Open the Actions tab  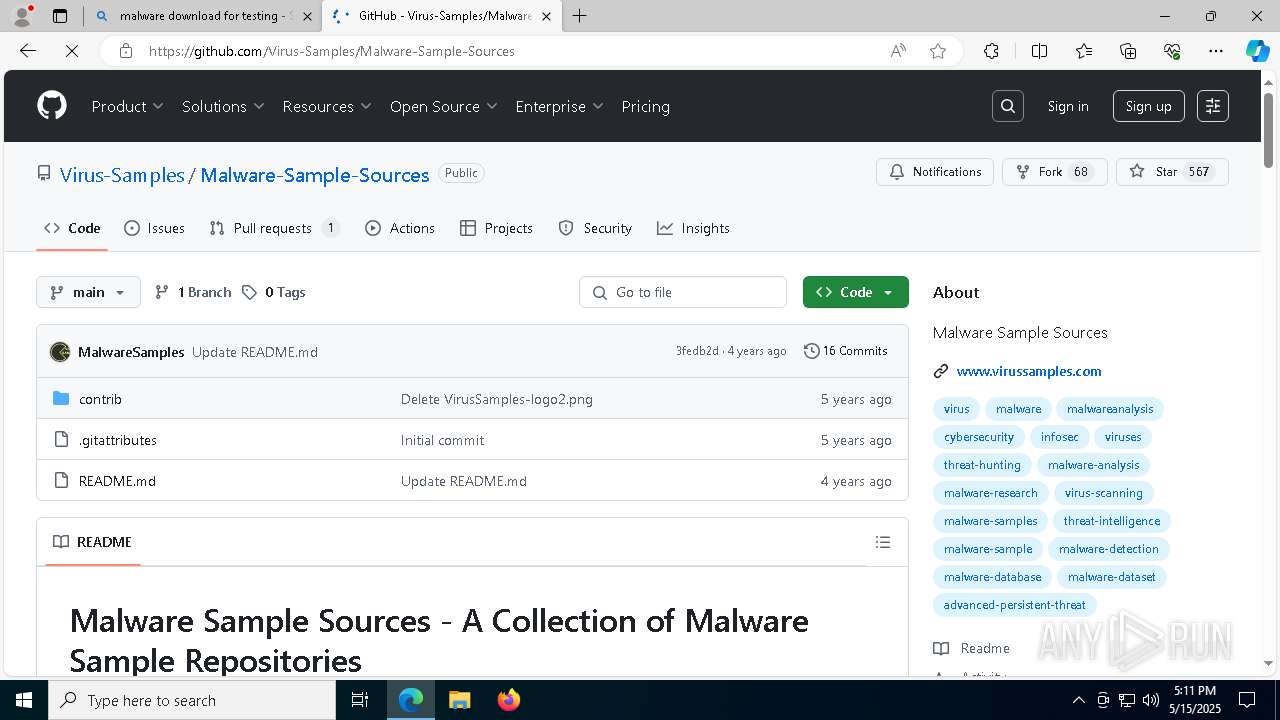click(x=400, y=228)
